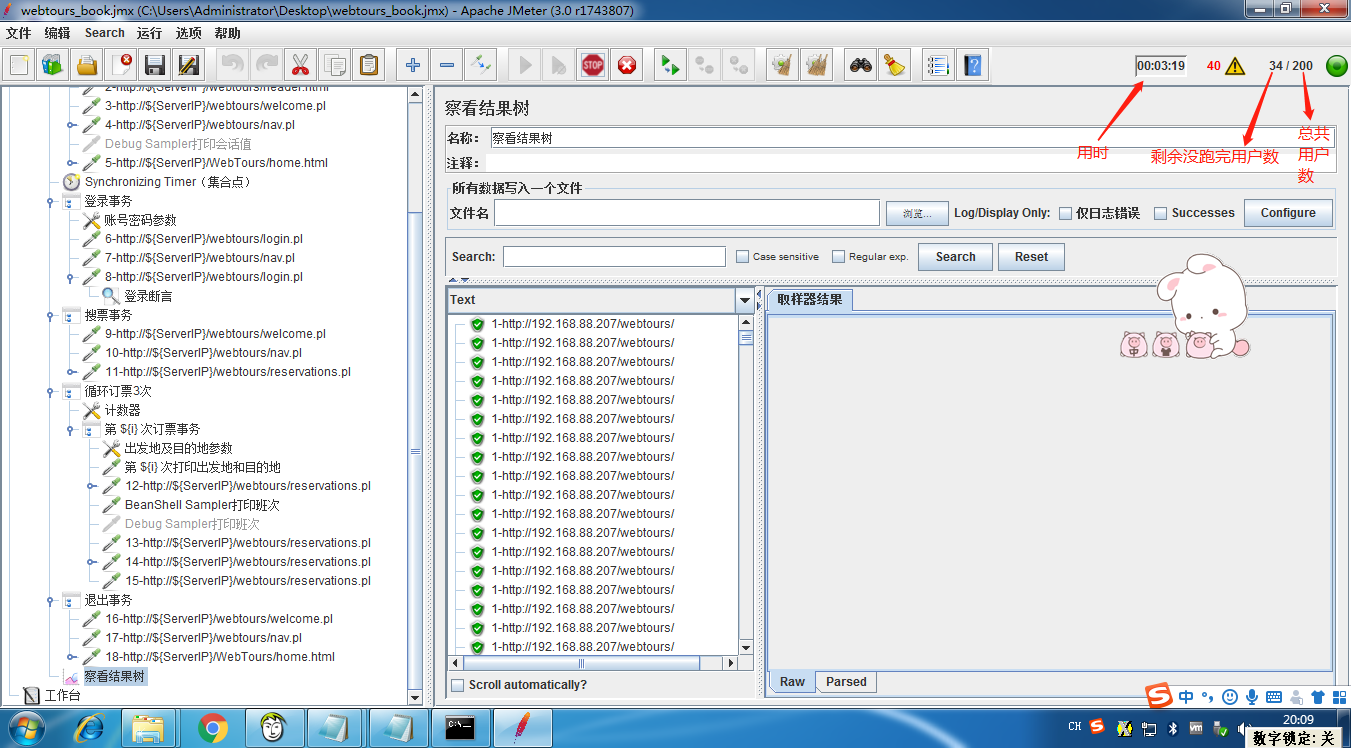The width and height of the screenshot is (1351, 748).
Task: Open the Function Helper list icon
Action: (937, 66)
